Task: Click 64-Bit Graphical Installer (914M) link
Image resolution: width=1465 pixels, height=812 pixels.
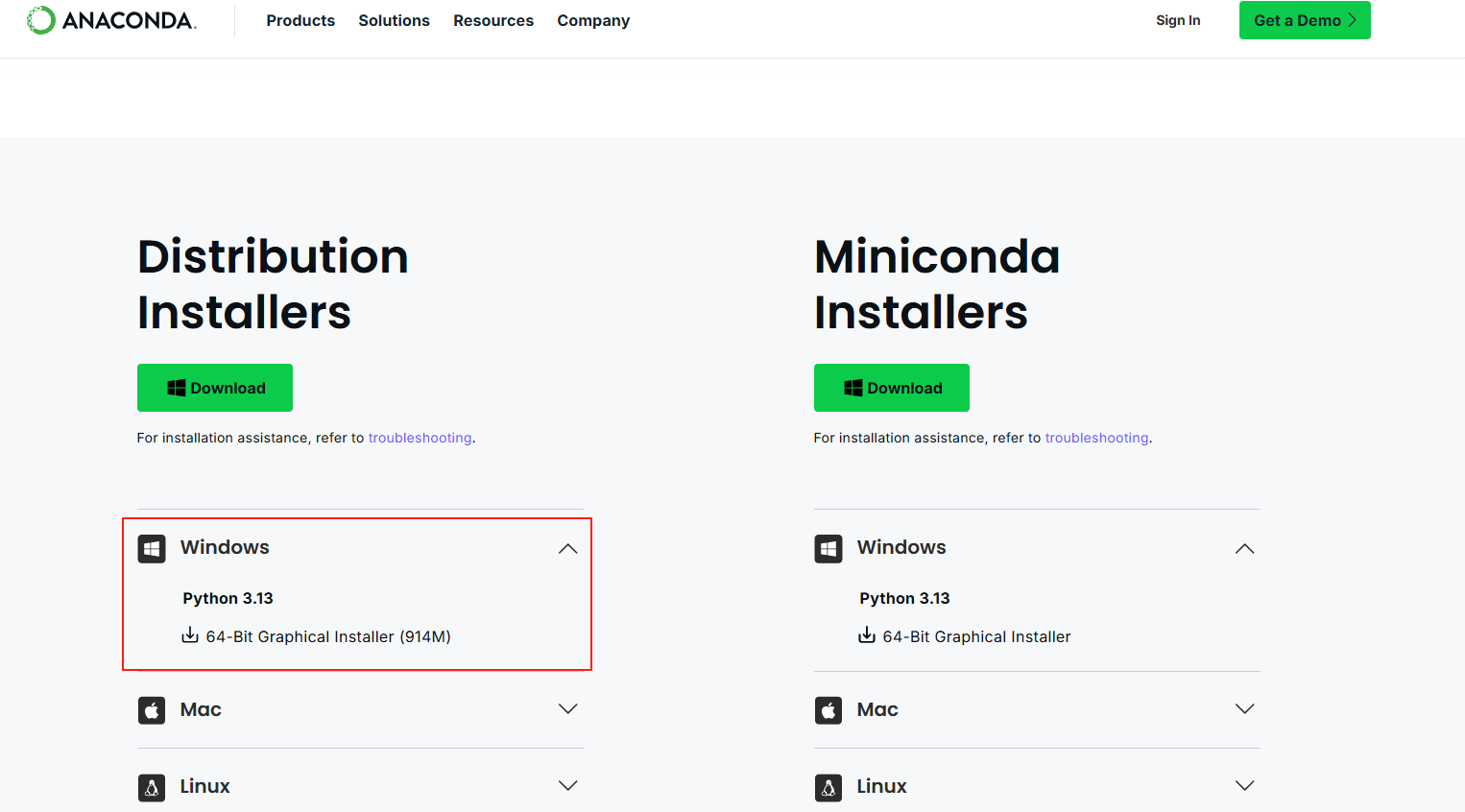Action: (328, 636)
